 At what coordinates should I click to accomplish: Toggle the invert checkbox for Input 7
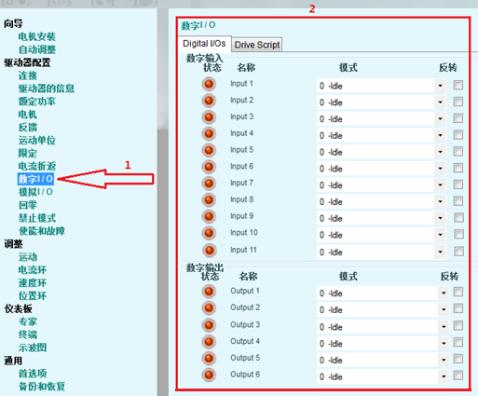click(458, 184)
